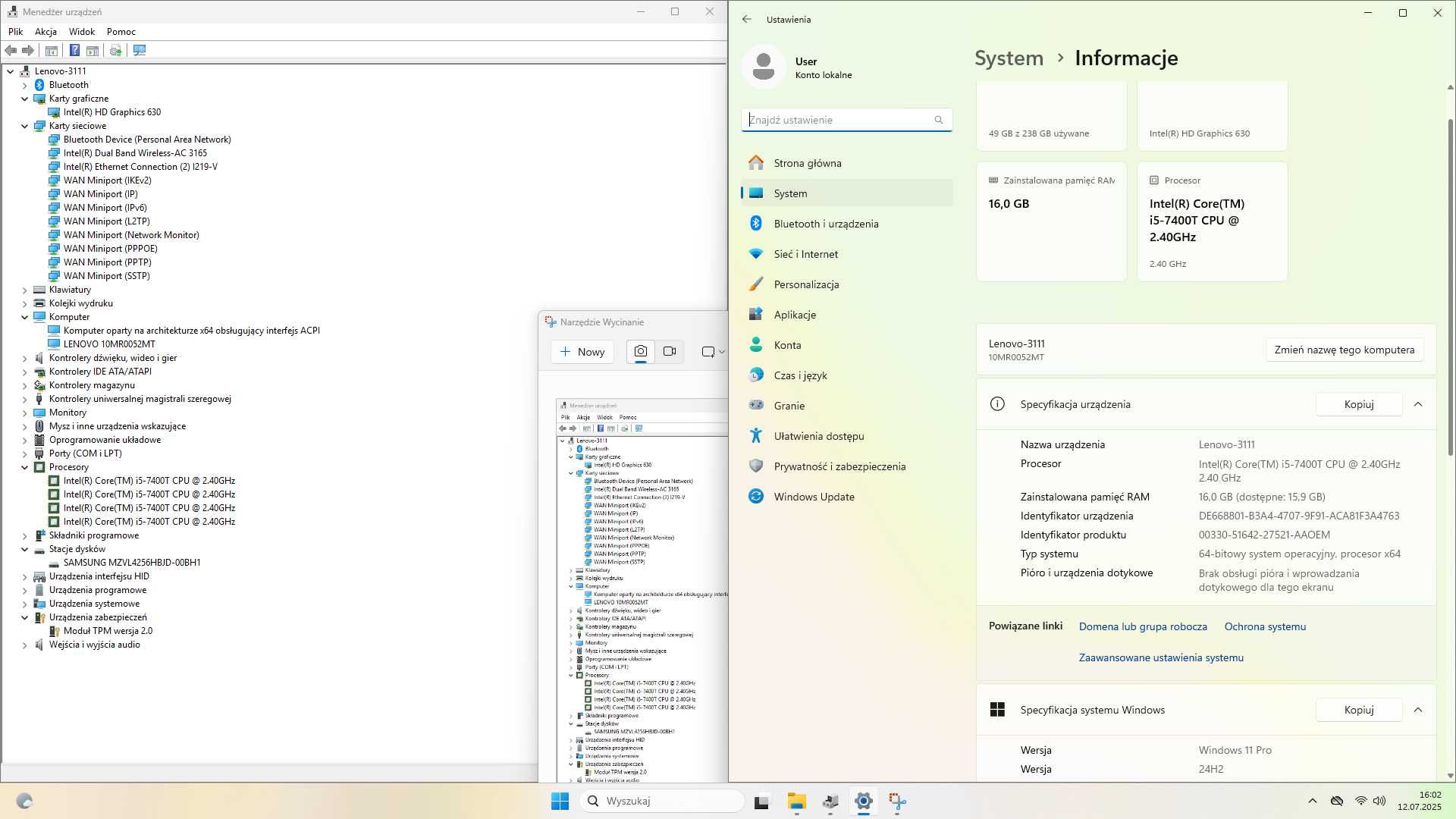Click the Back arrow in Device Manager toolbar
This screenshot has height=819, width=1456.
tap(11, 51)
